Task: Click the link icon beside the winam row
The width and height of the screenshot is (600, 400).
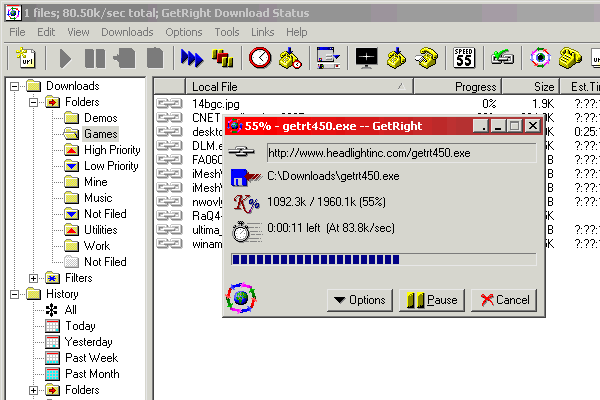Action: click(x=169, y=243)
